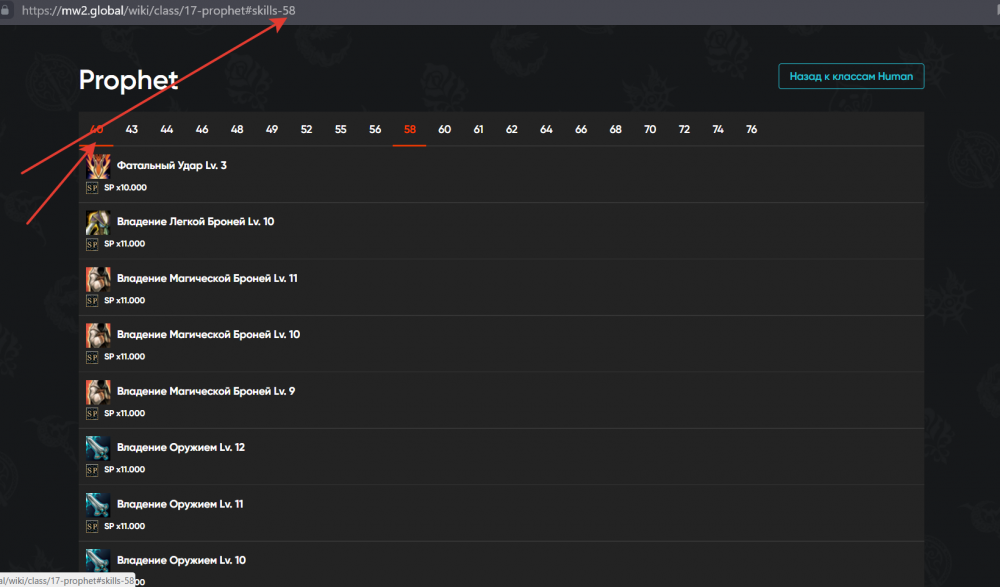Open the level 76 skills tab

pos(751,130)
